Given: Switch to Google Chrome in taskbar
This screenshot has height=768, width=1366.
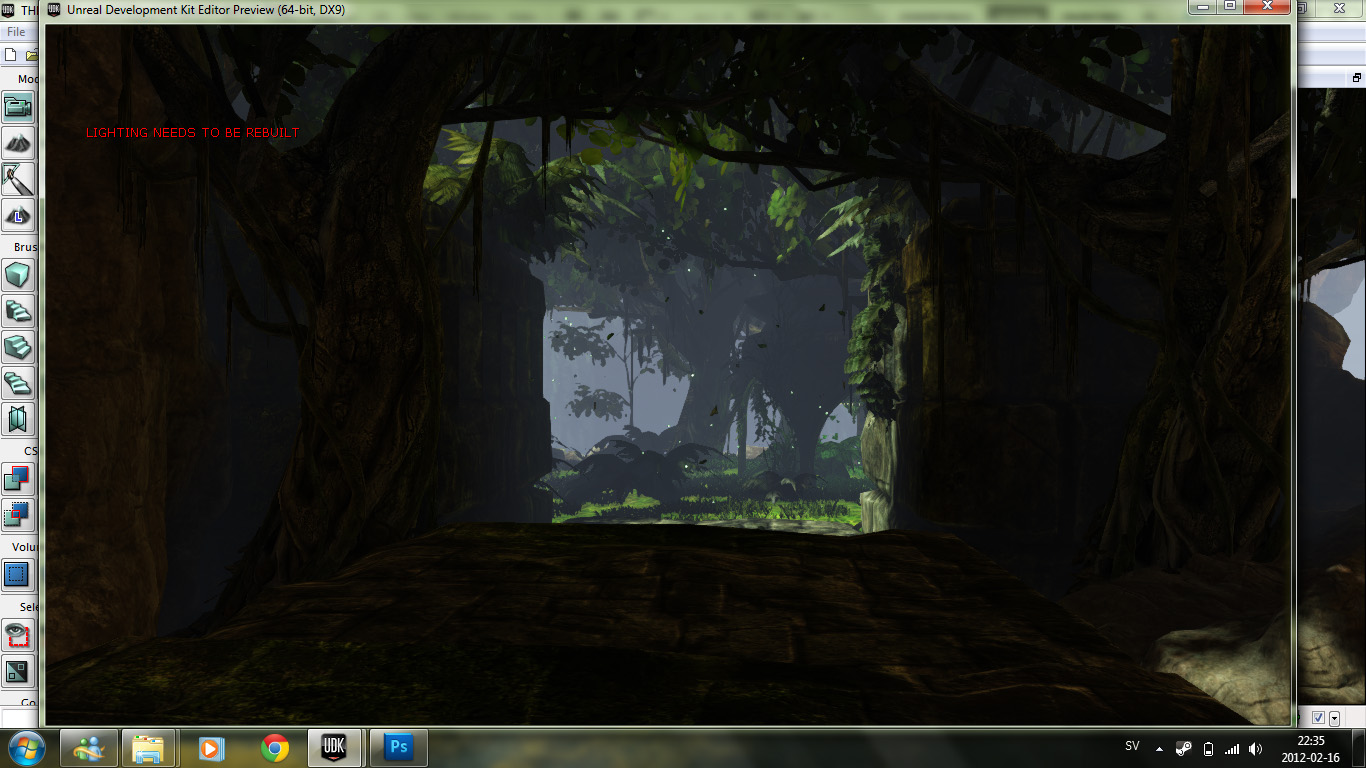Looking at the screenshot, I should tap(274, 748).
